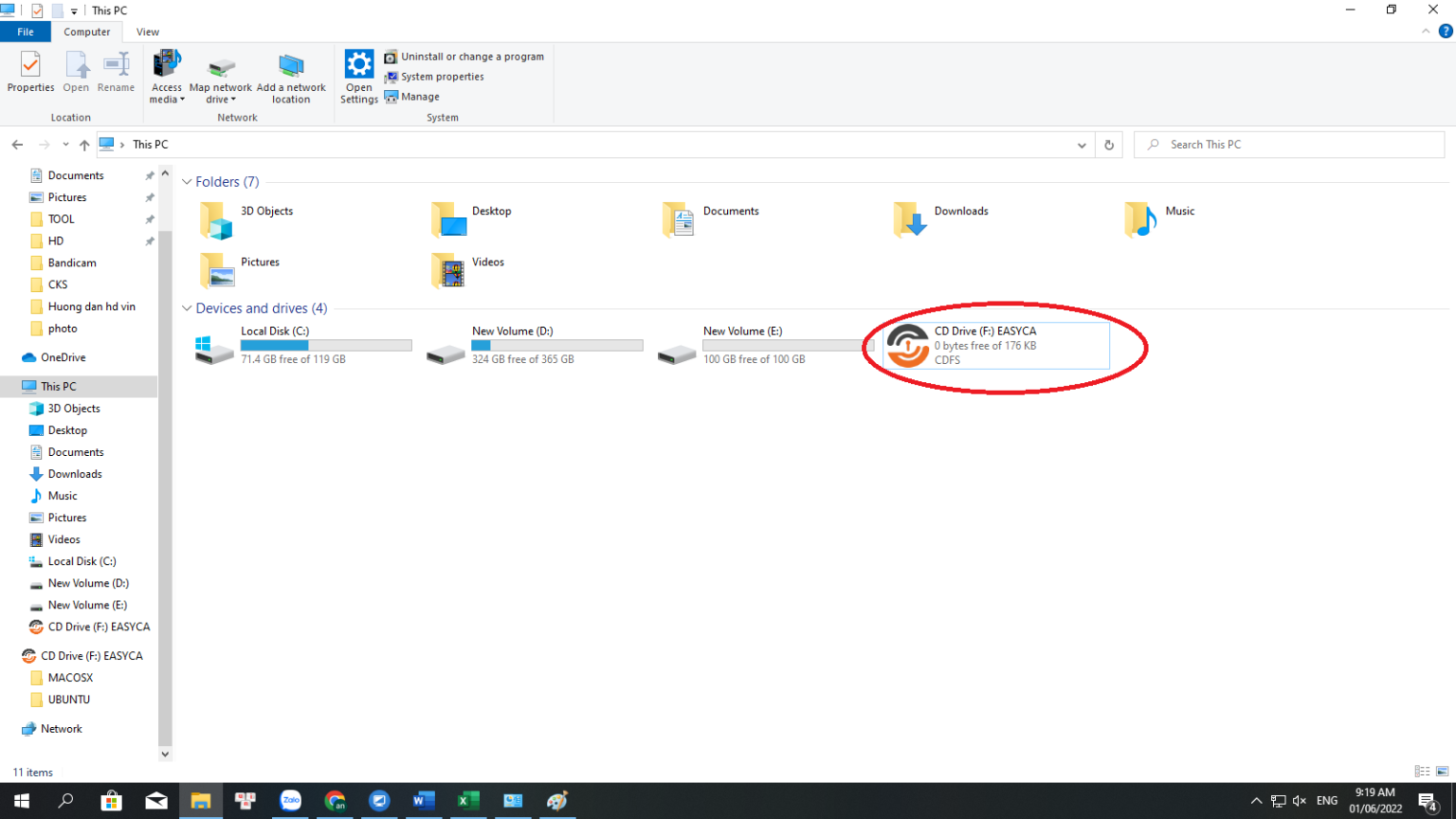Image resolution: width=1456 pixels, height=819 pixels.
Task: Click the Properties ribbon icon
Action: pos(30,72)
